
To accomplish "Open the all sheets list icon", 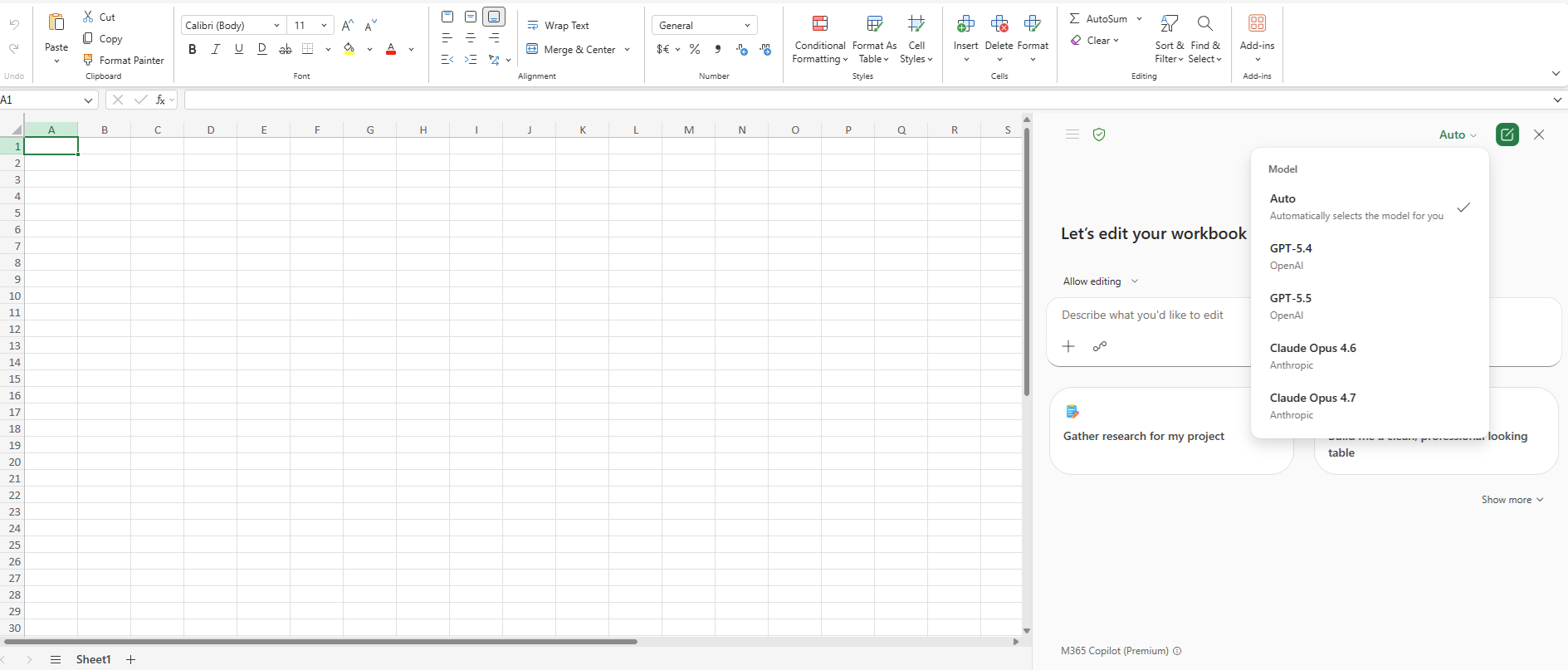I will pyautogui.click(x=56, y=659).
